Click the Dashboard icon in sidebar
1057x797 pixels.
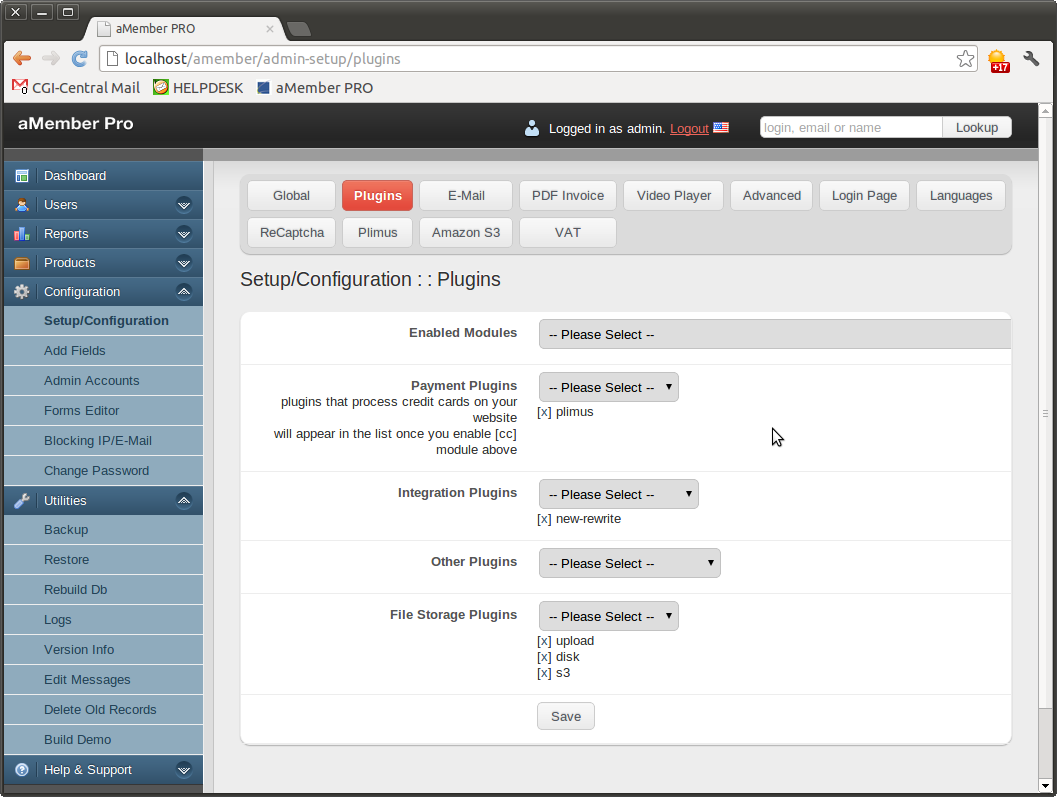coord(21,176)
